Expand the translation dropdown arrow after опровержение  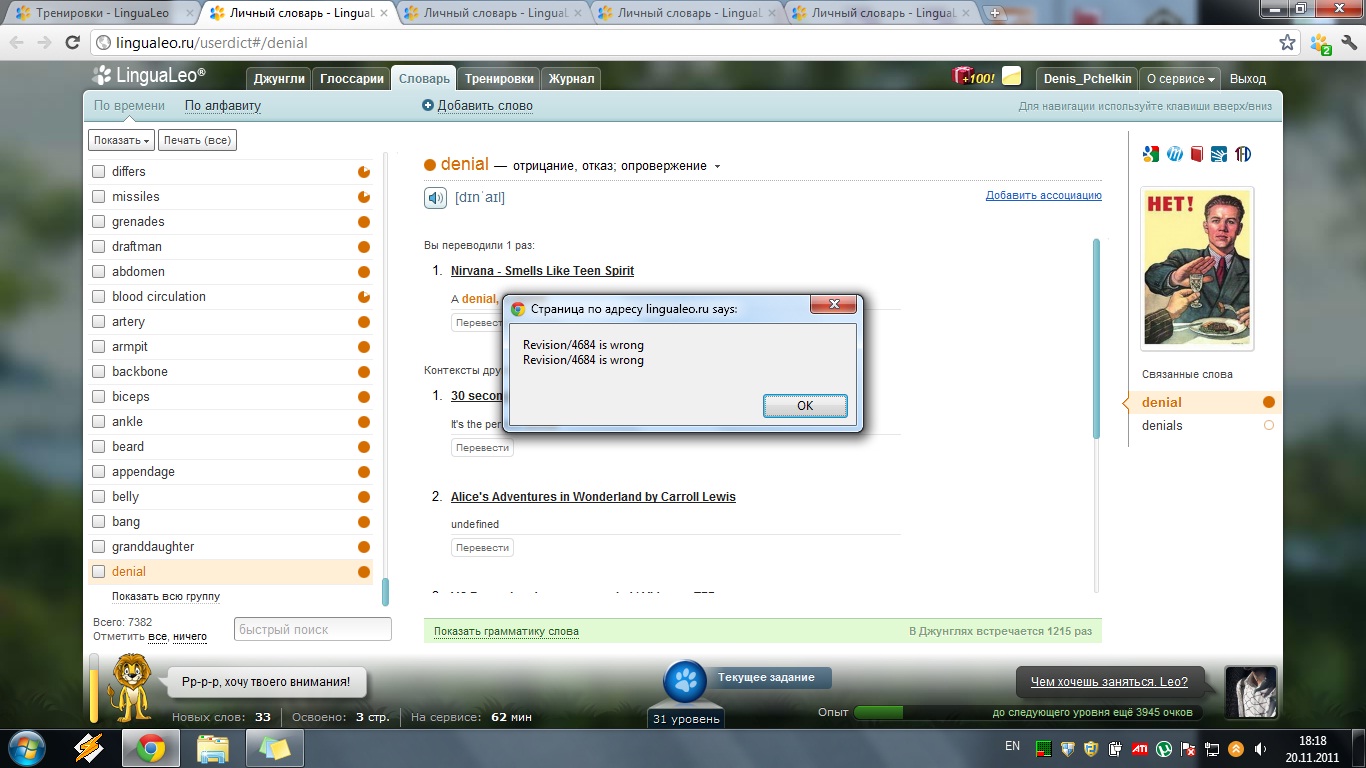[717, 167]
